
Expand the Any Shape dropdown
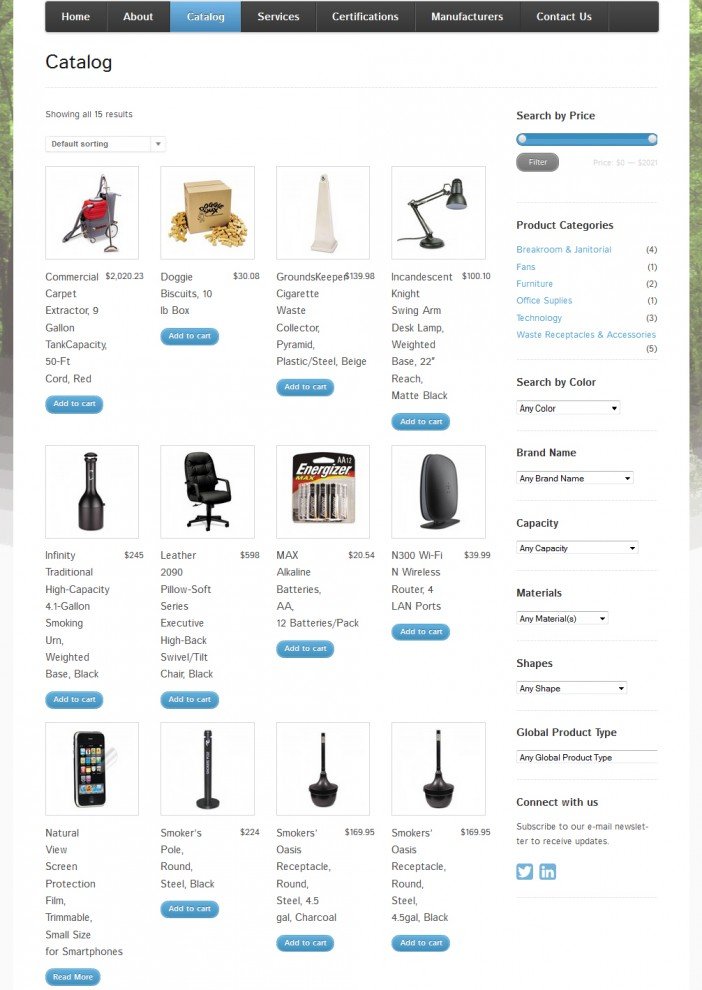(x=571, y=688)
